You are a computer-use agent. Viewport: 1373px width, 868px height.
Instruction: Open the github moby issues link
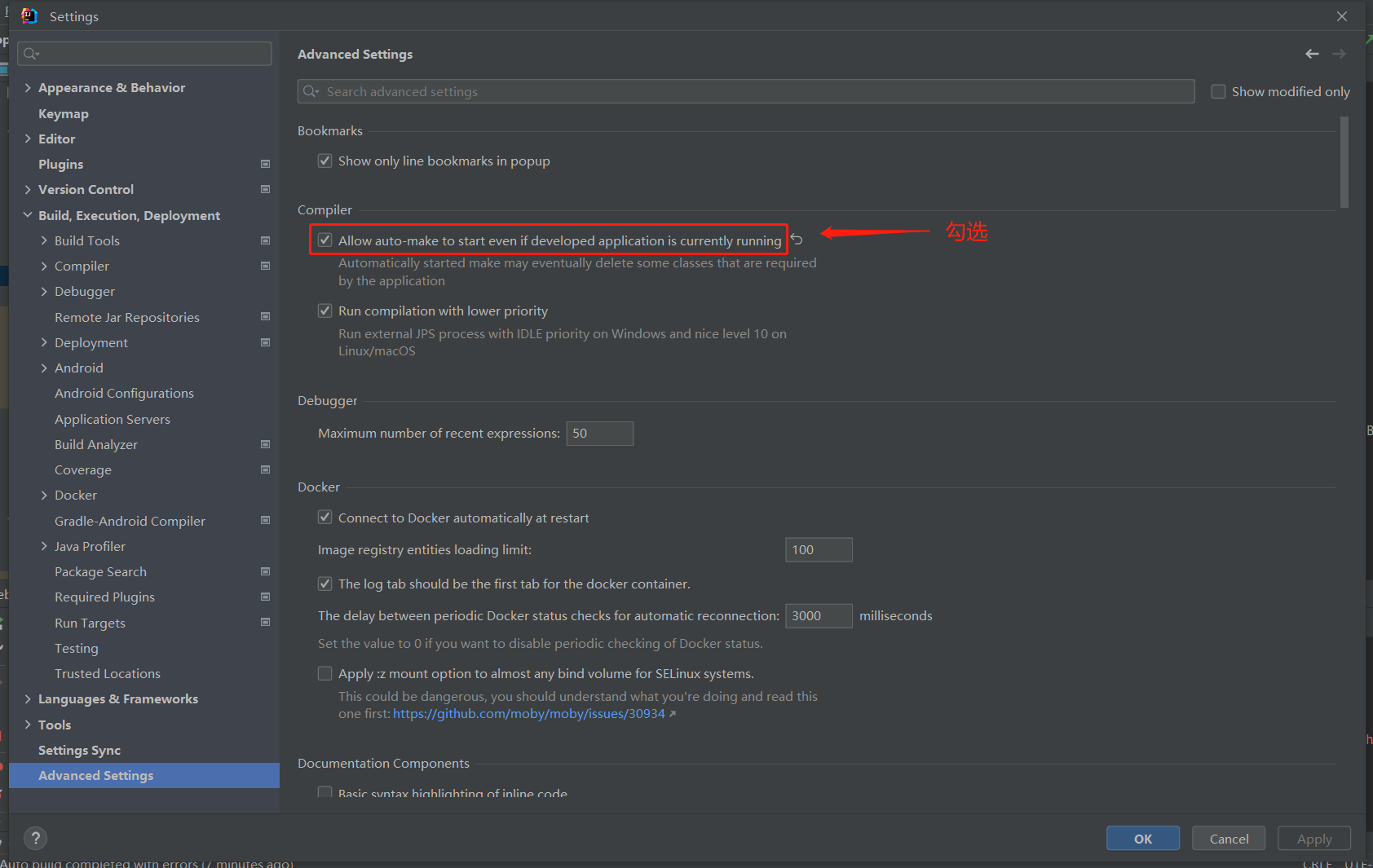pyautogui.click(x=529, y=714)
